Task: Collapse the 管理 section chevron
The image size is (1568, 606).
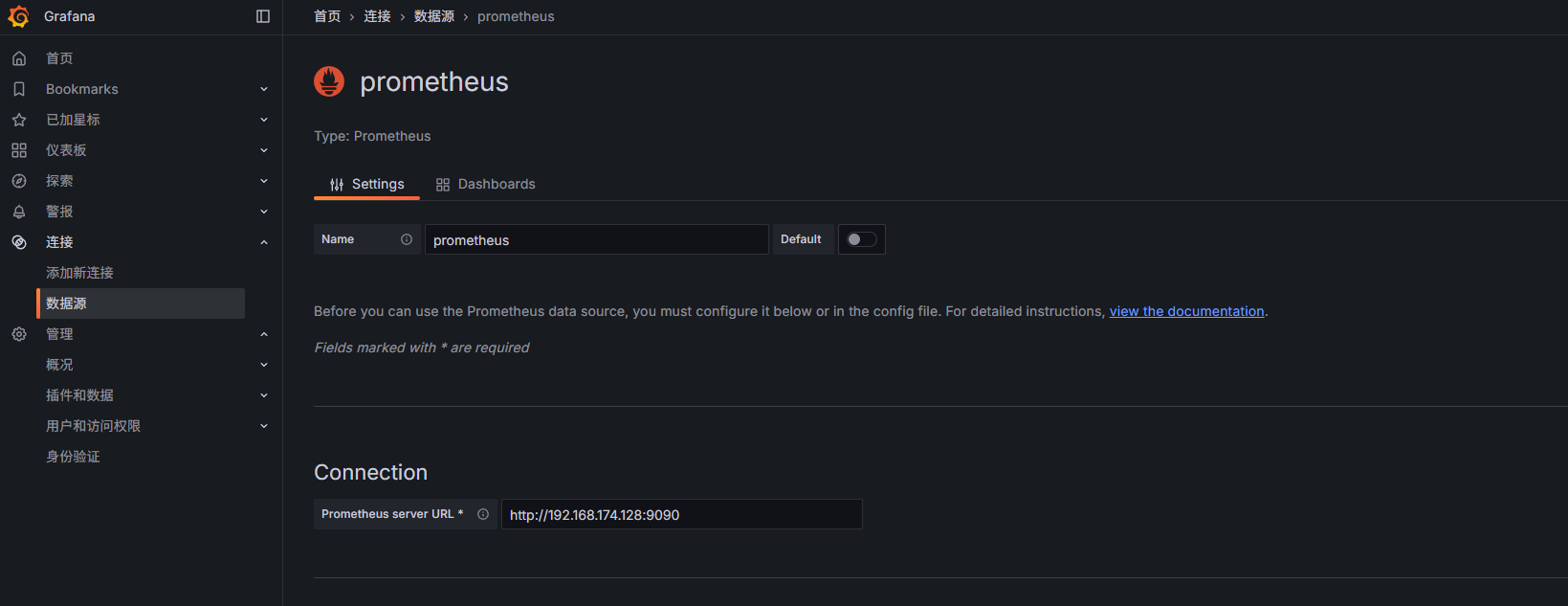Action: pos(264,334)
